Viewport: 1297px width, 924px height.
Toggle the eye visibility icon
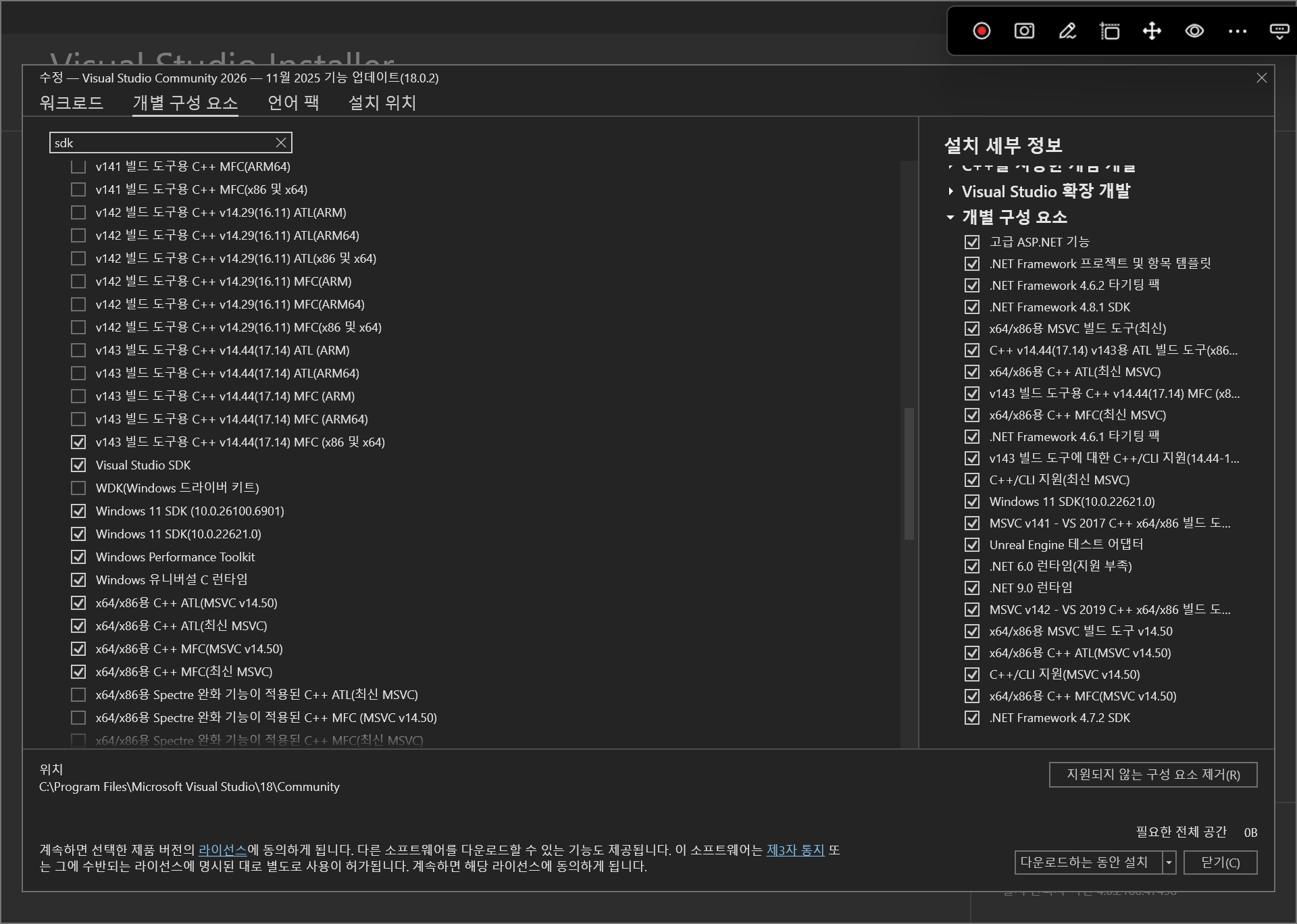pyautogui.click(x=1194, y=31)
